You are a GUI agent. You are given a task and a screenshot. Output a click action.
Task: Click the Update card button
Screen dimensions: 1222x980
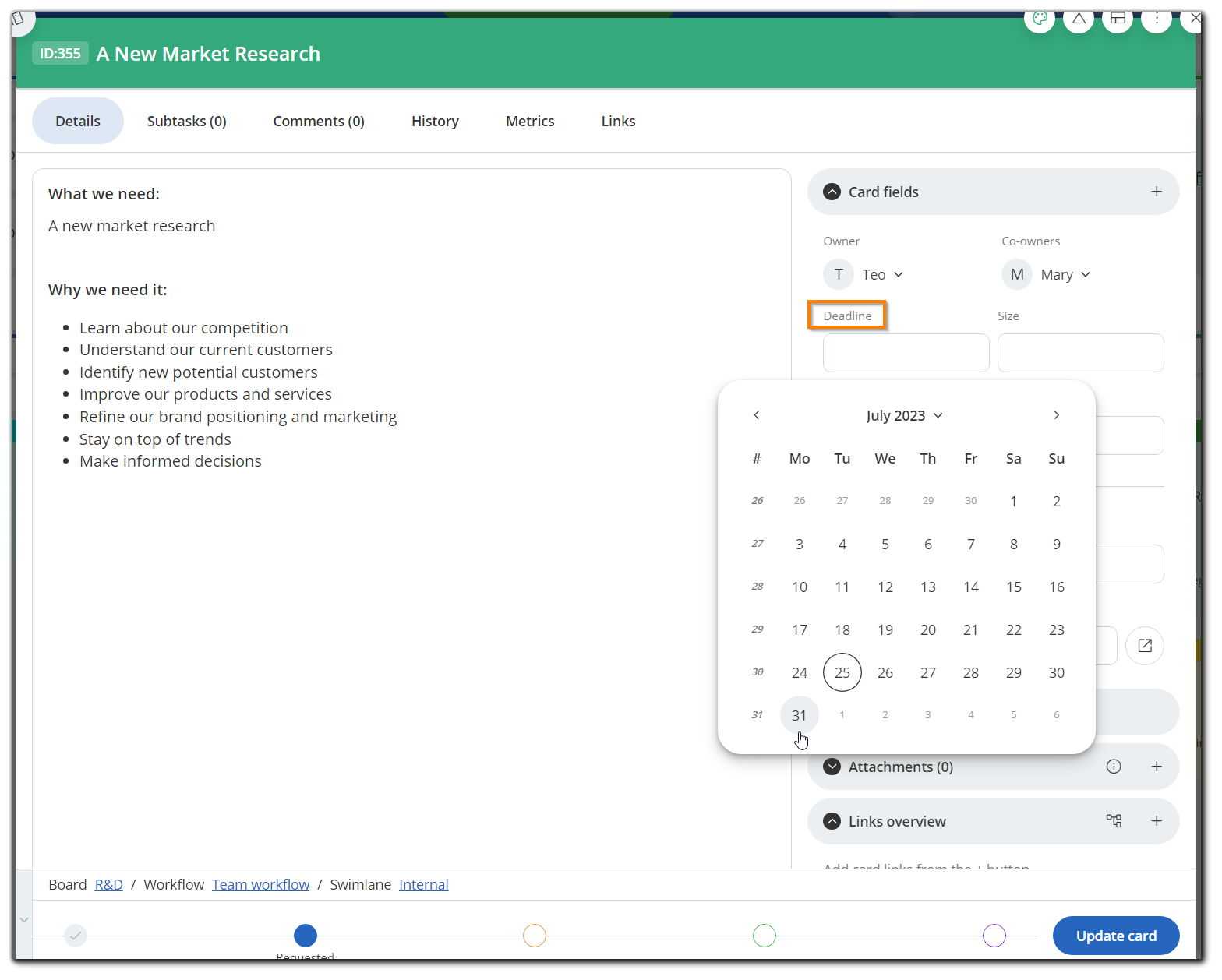pos(1116,936)
